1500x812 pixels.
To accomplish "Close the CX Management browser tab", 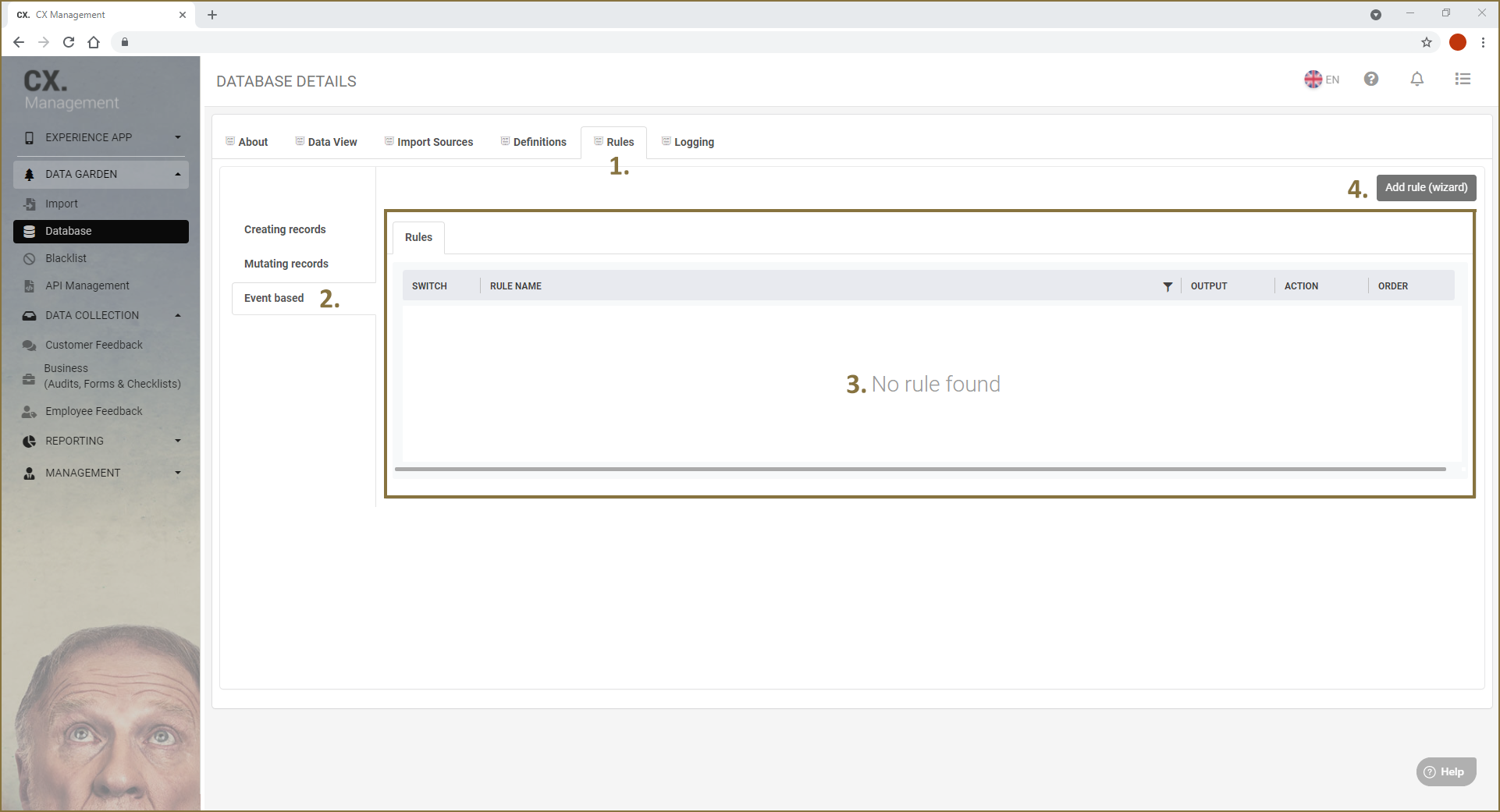I will [x=183, y=15].
